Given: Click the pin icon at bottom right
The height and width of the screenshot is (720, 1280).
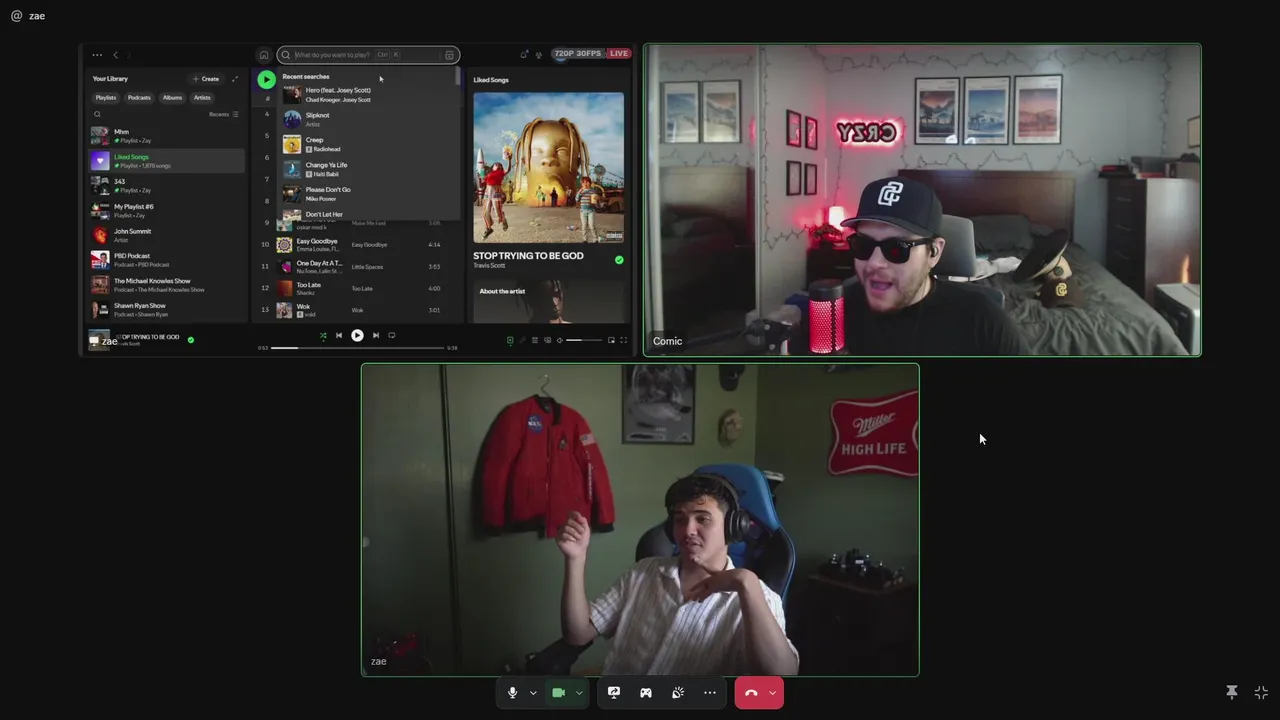Looking at the screenshot, I should (1232, 692).
